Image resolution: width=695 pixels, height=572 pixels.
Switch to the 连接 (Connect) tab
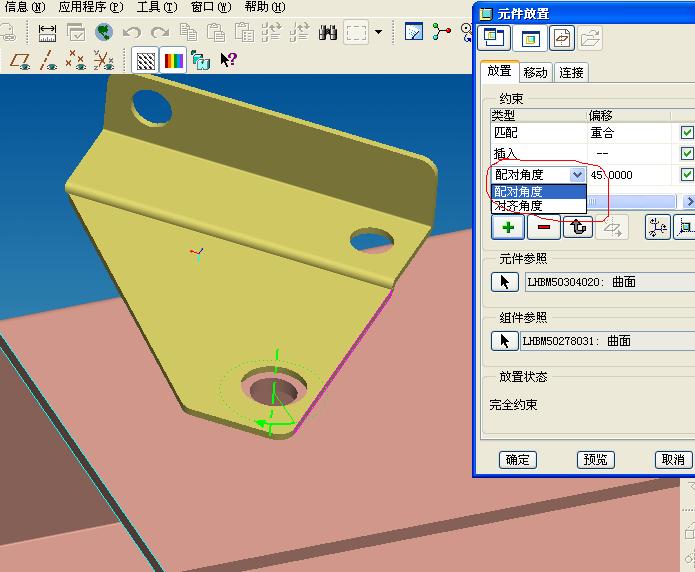point(571,73)
